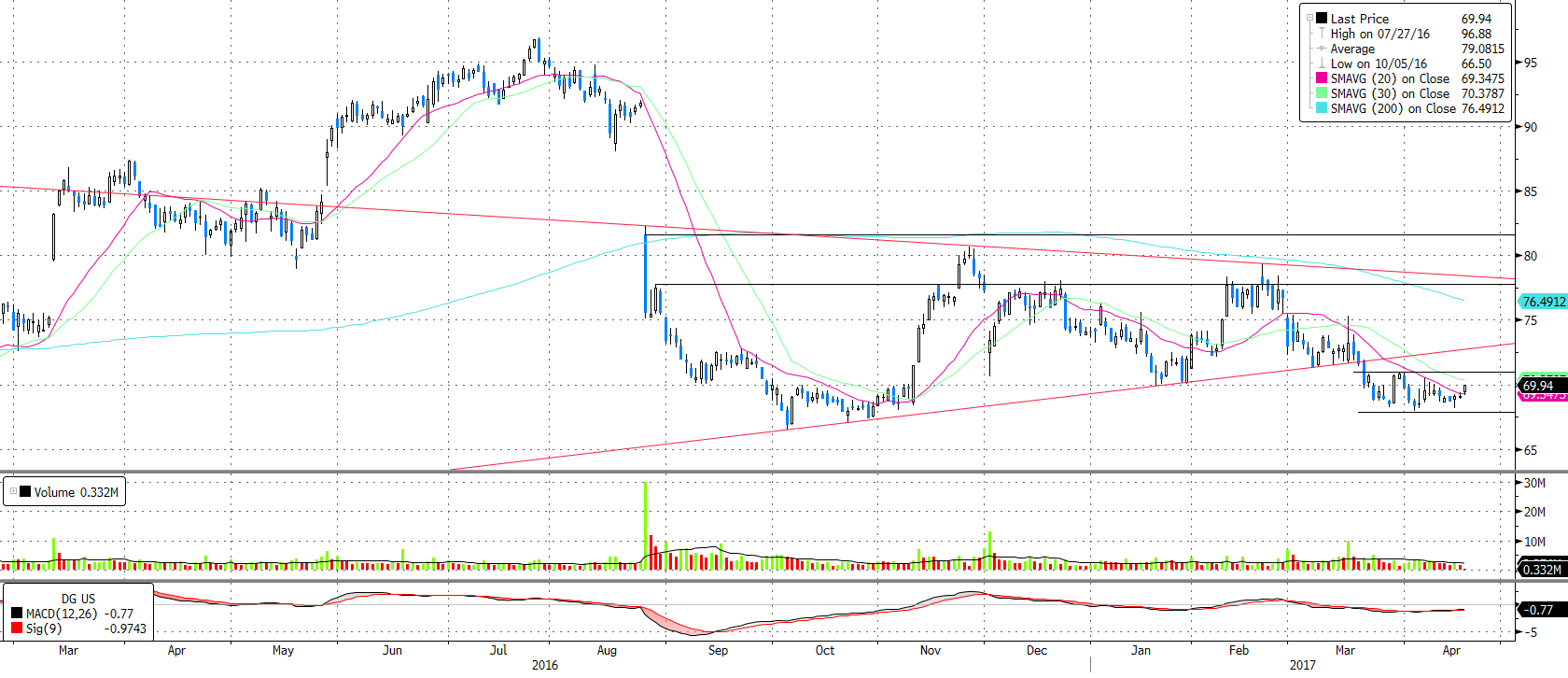
Task: Click the '2017' year label
Action: (x=1303, y=665)
